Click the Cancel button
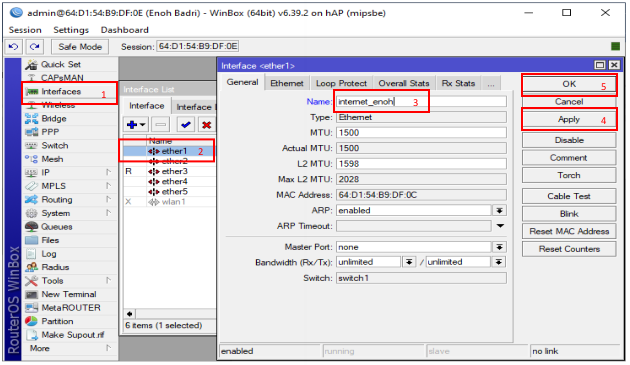The image size is (630, 365). tap(569, 102)
